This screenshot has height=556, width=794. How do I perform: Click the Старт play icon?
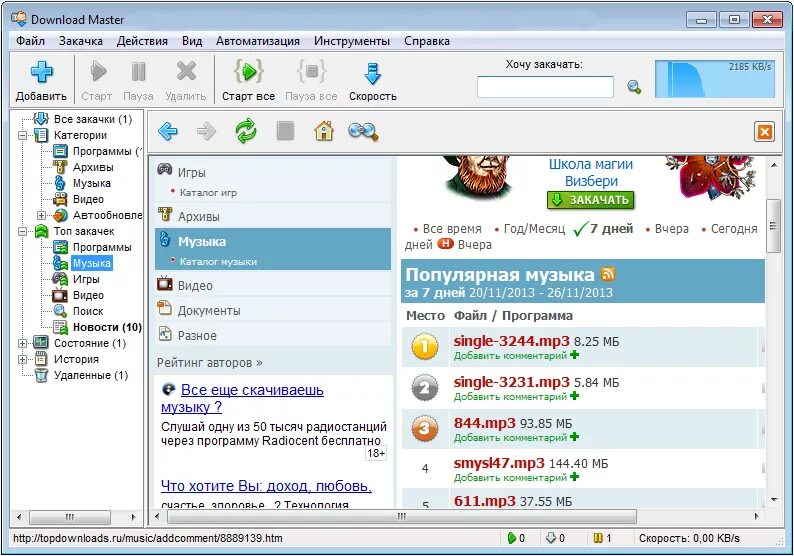click(98, 71)
